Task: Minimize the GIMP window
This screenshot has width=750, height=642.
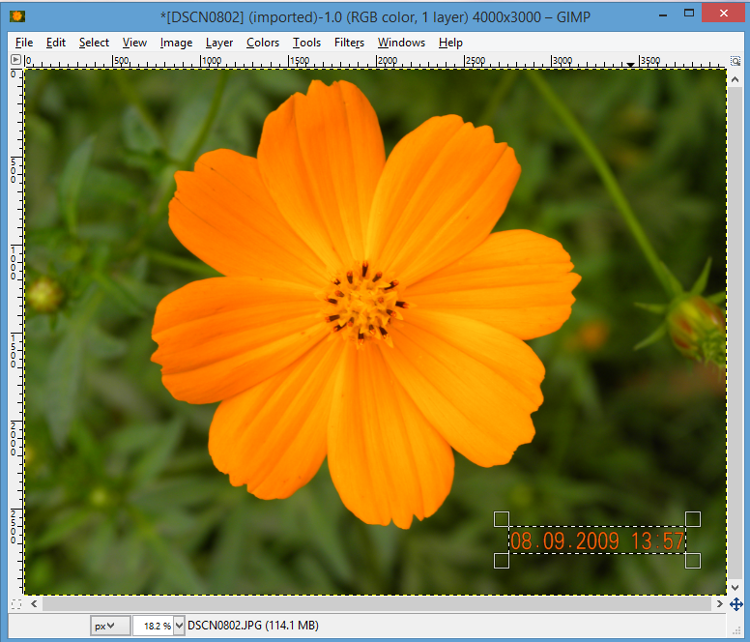Action: click(x=663, y=14)
